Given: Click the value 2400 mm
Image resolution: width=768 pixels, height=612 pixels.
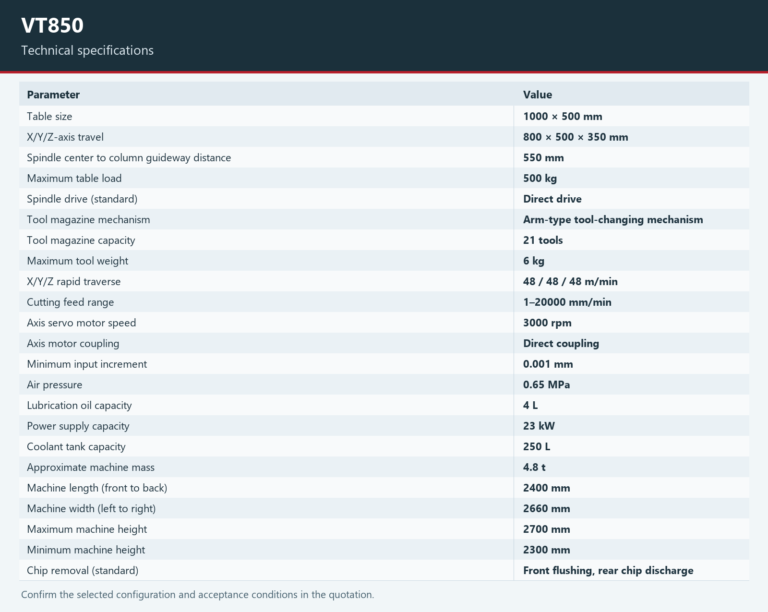Looking at the screenshot, I should click(x=546, y=488).
